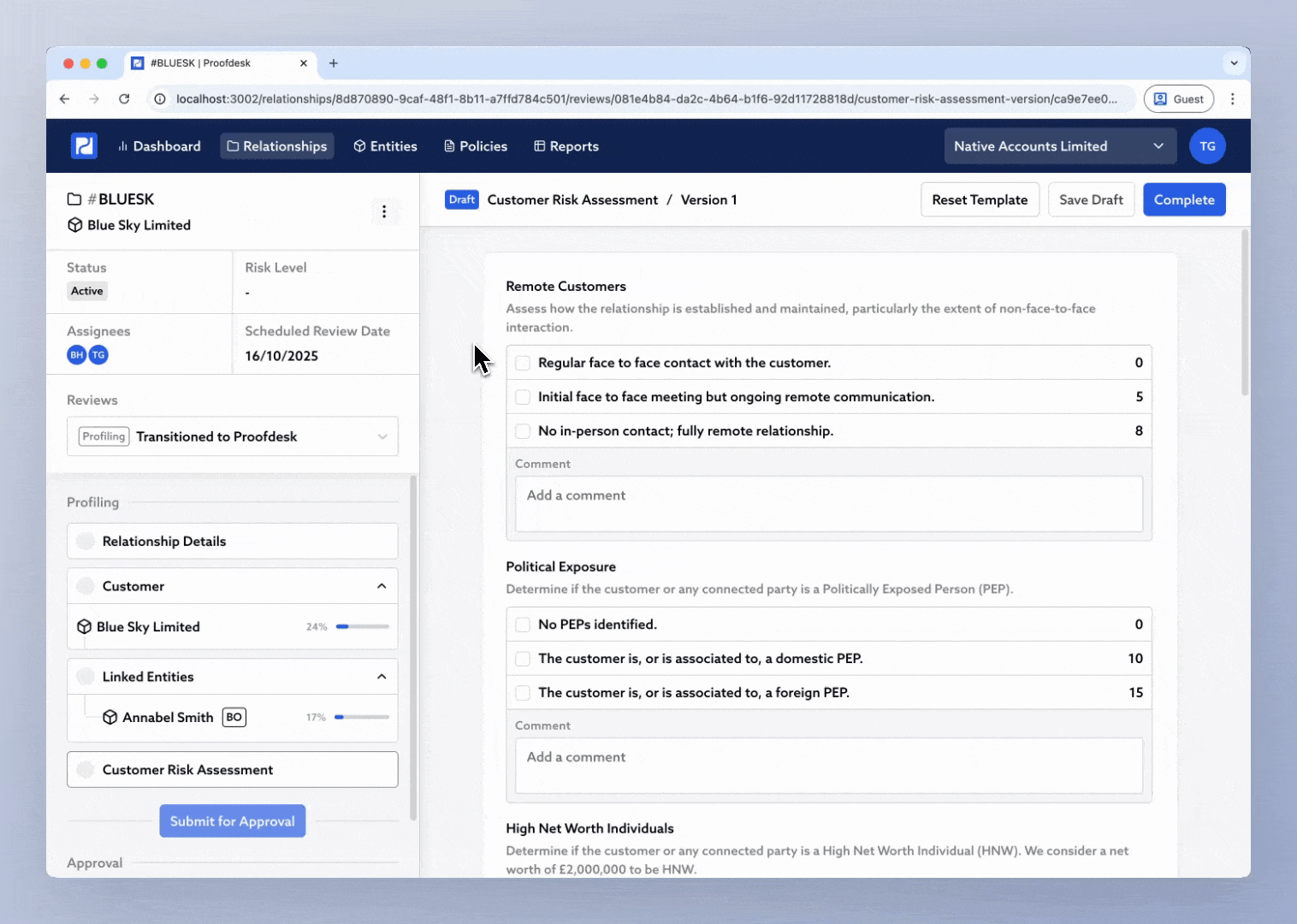The image size is (1297, 924).
Task: Click the Save Draft button
Action: 1091,199
